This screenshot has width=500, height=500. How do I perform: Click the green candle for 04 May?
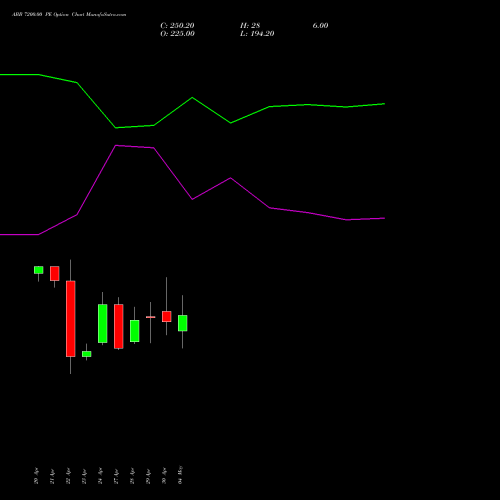(x=183, y=323)
